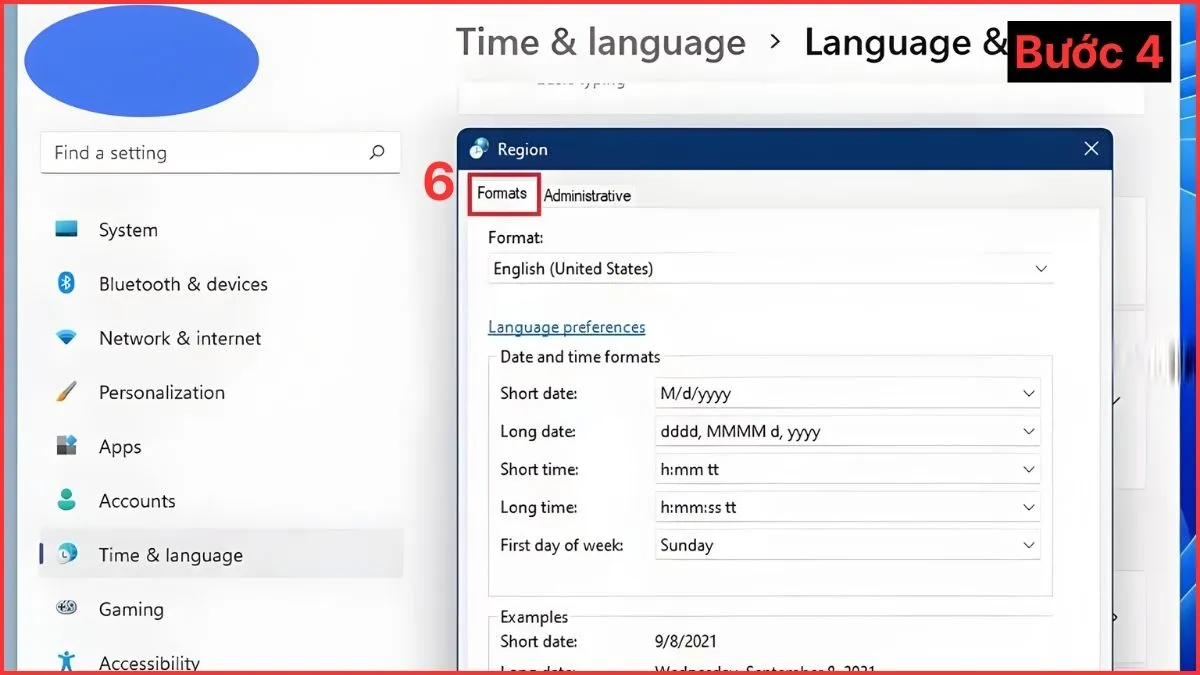The image size is (1200, 675).
Task: Select the System section icon
Action: tap(66, 229)
